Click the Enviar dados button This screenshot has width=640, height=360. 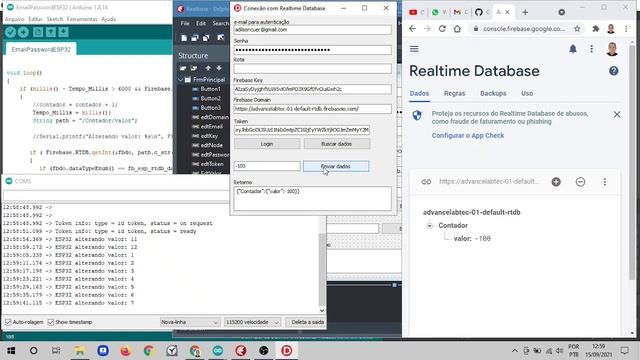pyautogui.click(x=336, y=166)
